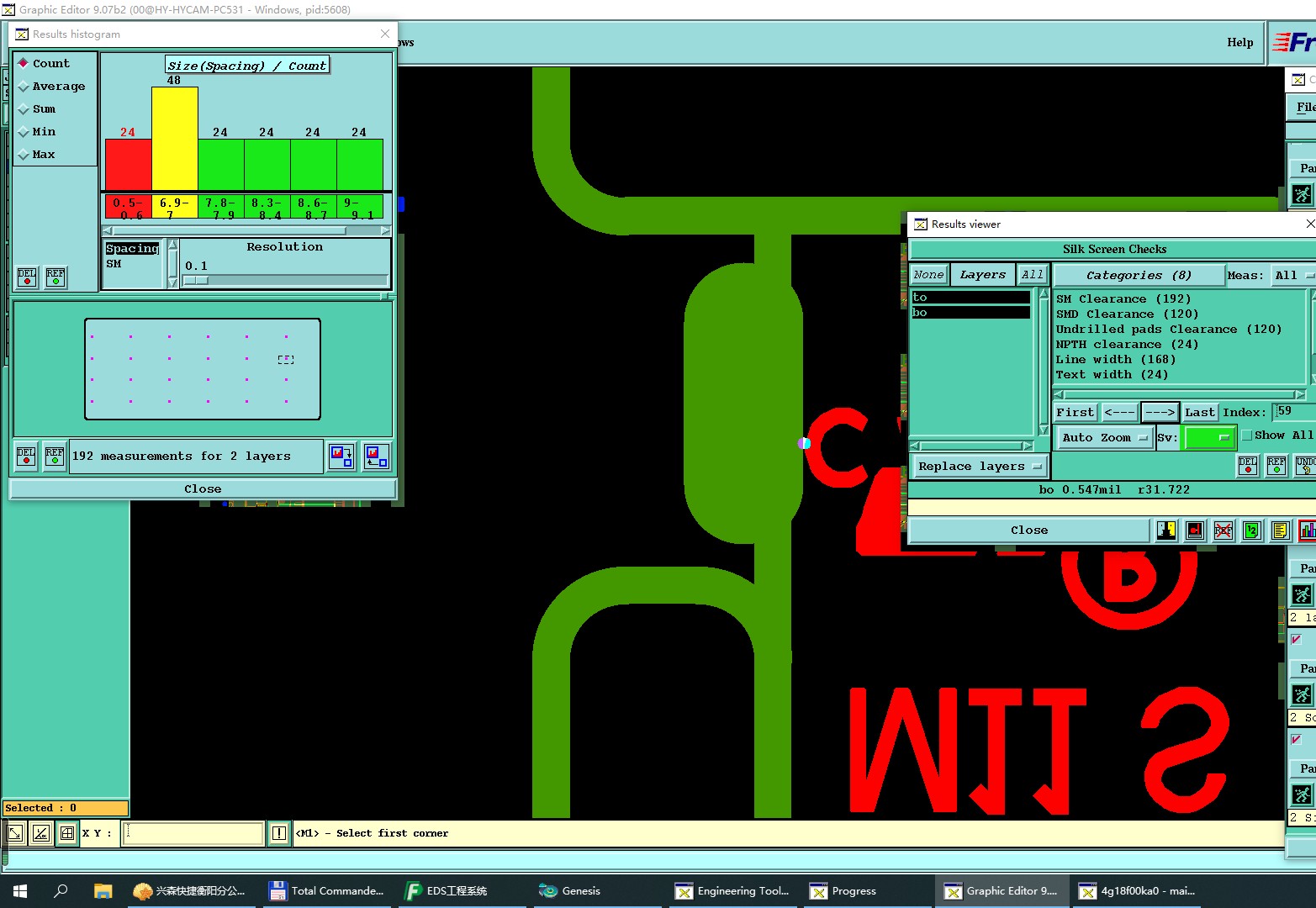The image size is (1316, 908).
Task: Switch to Genesis on taskbar
Action: coord(571,891)
